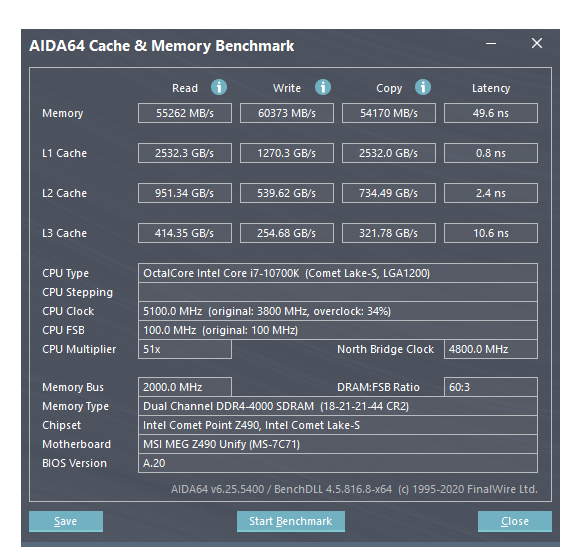Click the Motherboard name field
This screenshot has width=564, height=550.
coord(338,444)
